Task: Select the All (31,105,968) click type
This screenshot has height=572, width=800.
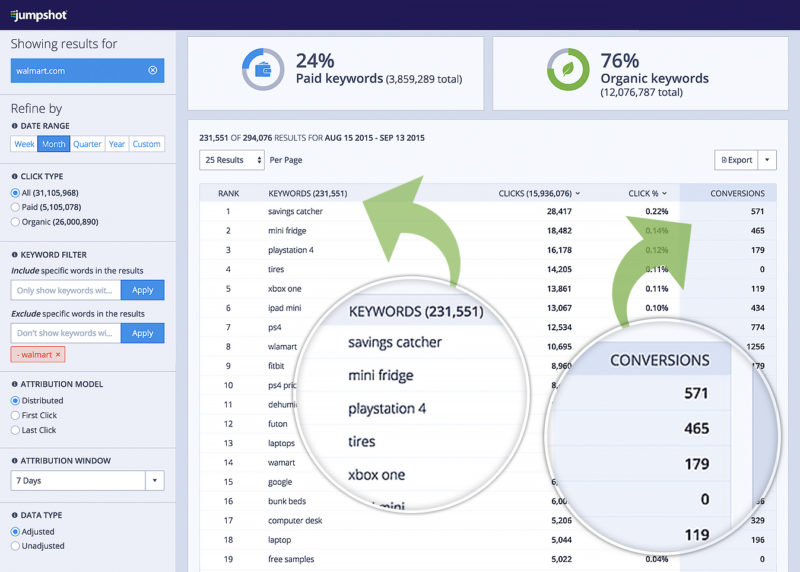Action: pyautogui.click(x=15, y=193)
